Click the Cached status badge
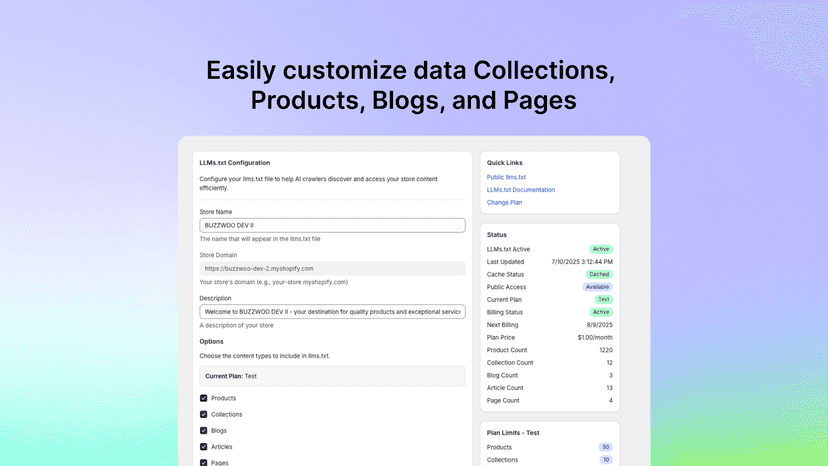The width and height of the screenshot is (828, 466). [x=599, y=274]
